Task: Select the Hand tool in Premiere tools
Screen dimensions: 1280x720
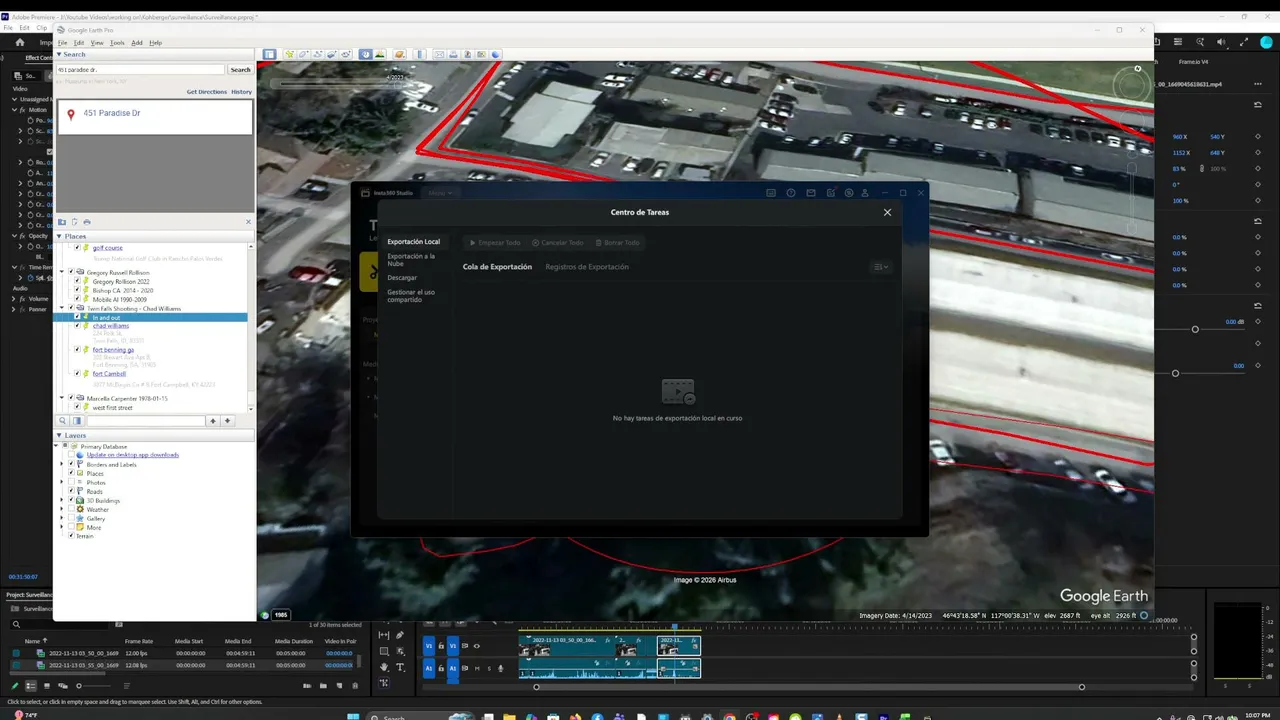Action: (x=384, y=667)
